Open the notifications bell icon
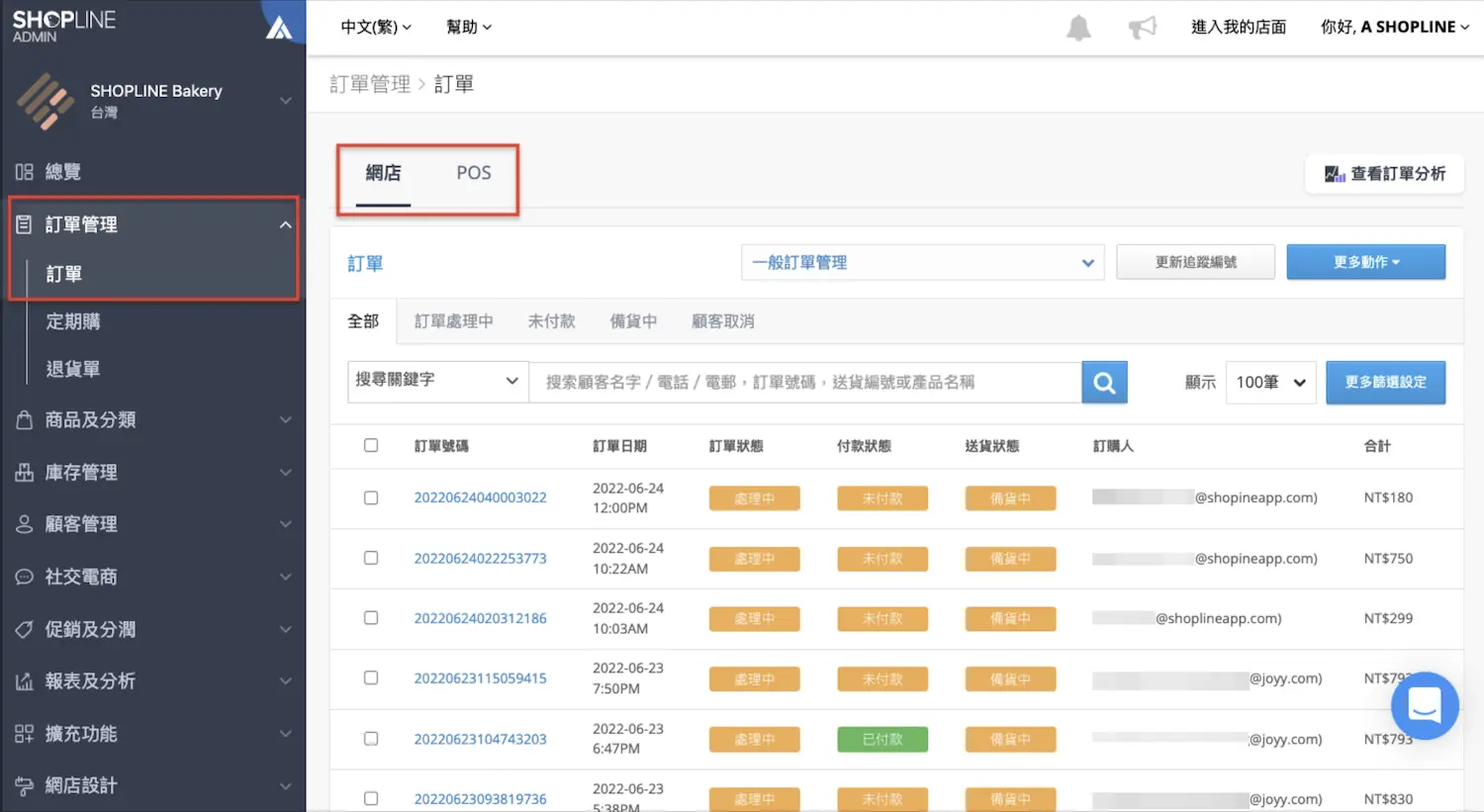The width and height of the screenshot is (1484, 812). pyautogui.click(x=1078, y=27)
